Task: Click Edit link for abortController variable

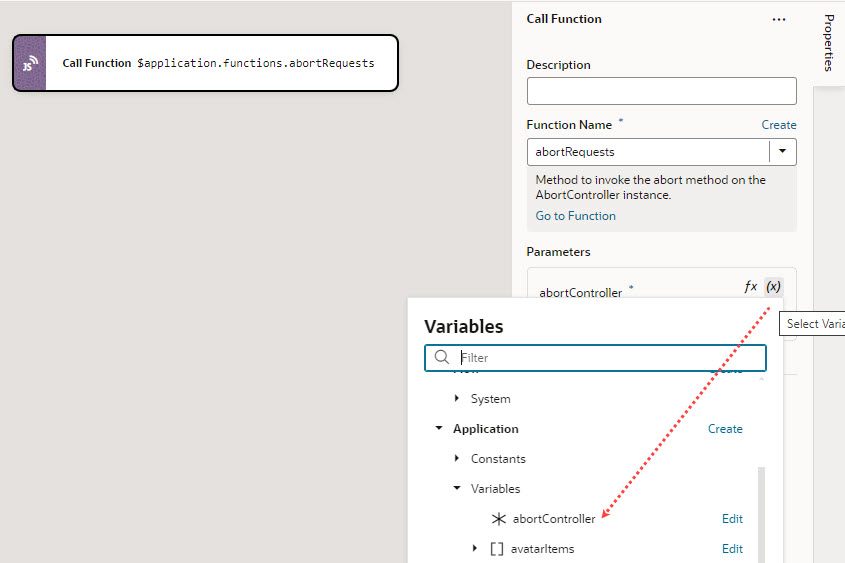Action: coord(732,519)
